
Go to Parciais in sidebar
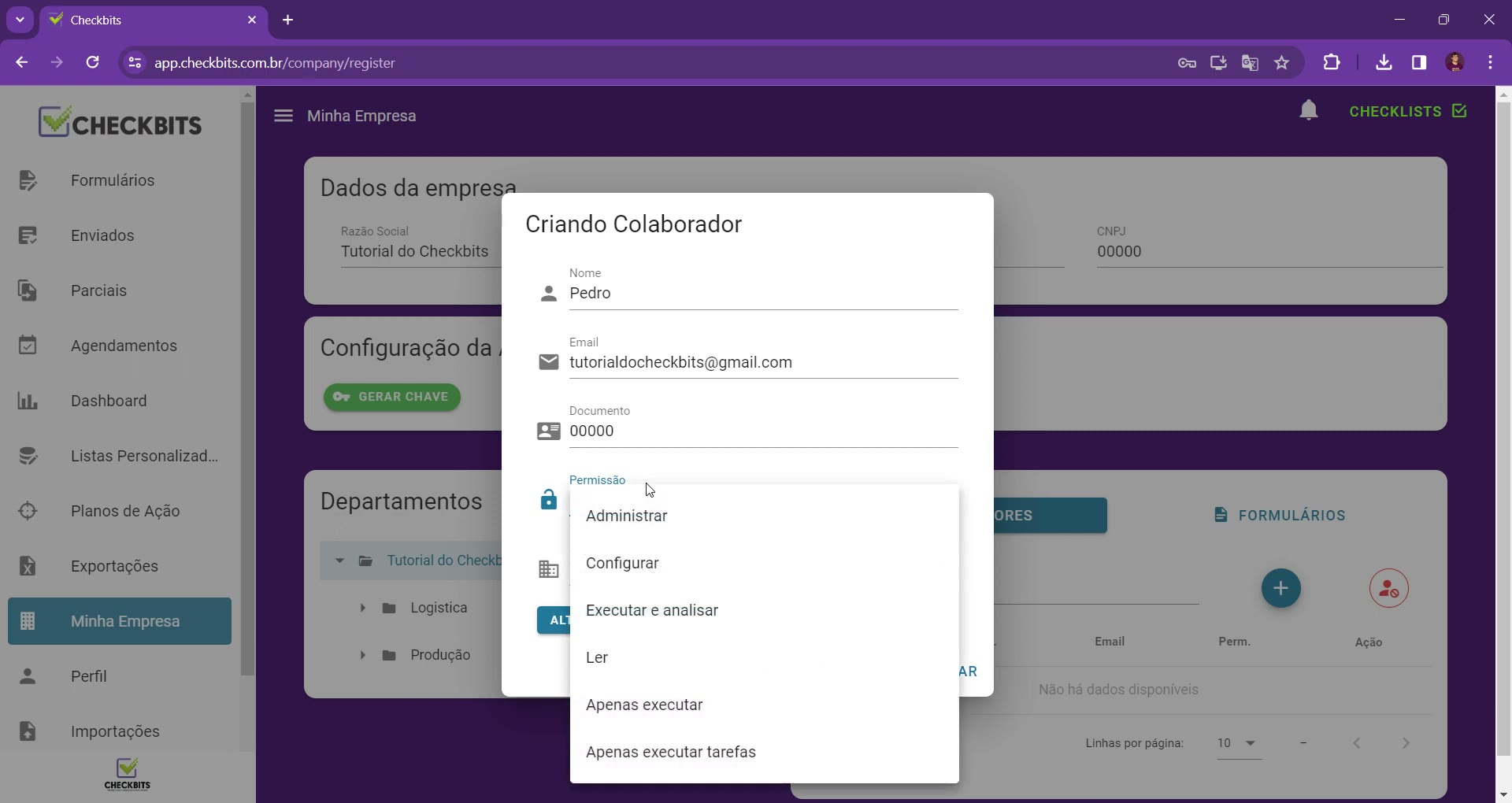pyautogui.click(x=120, y=290)
